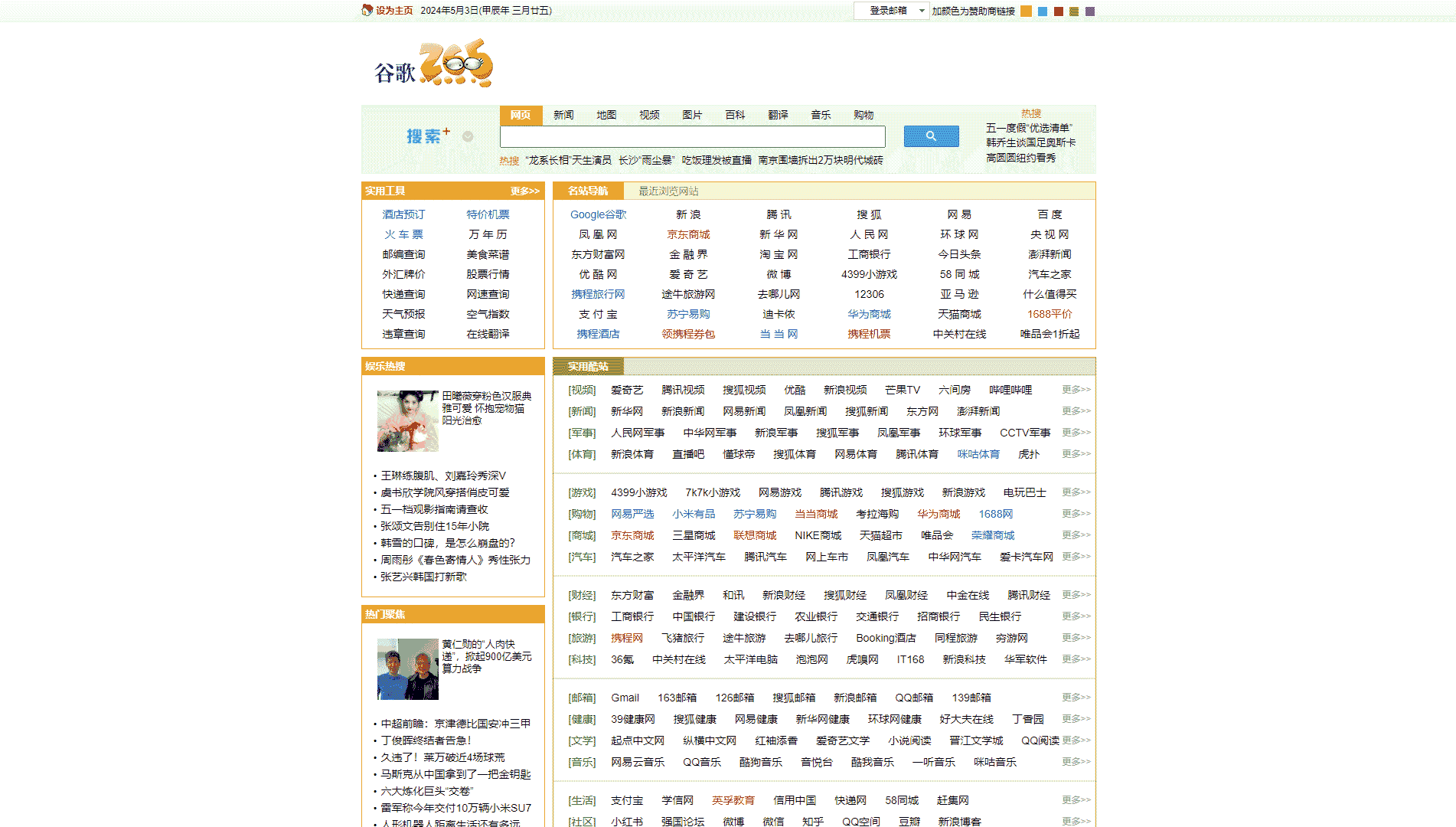Expand 更多>> on the [音乐] row
Screen dimensions: 1456x827
point(1076,762)
